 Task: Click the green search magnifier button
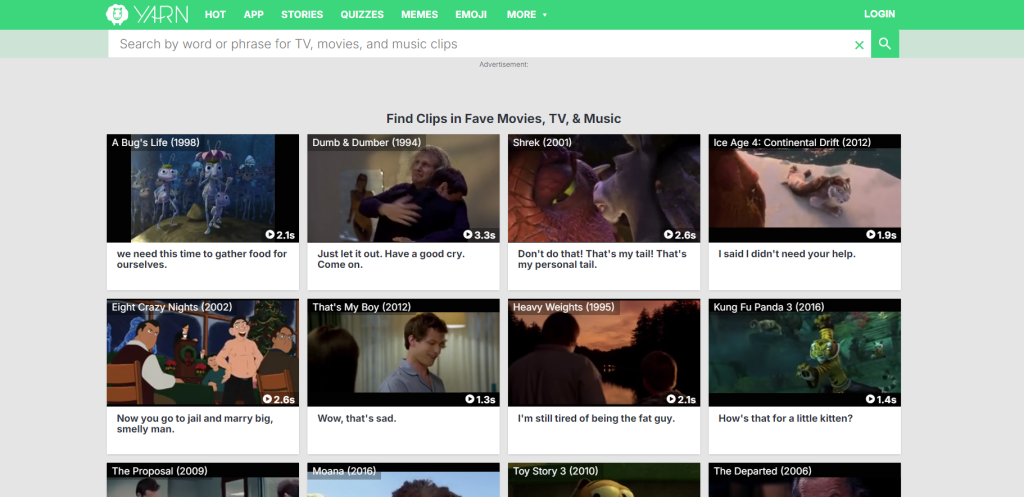pyautogui.click(x=884, y=44)
